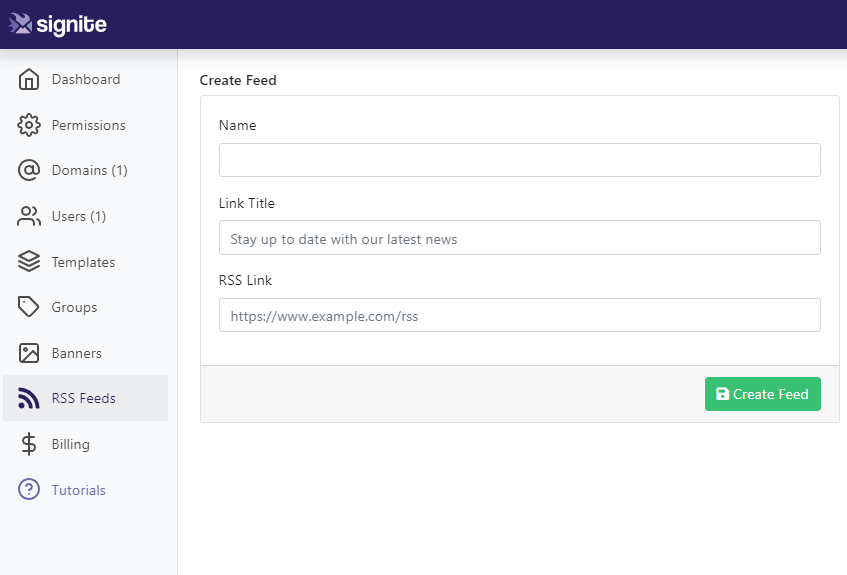Open the Dashboard menu item
Viewport: 847px width, 575px height.
(85, 79)
